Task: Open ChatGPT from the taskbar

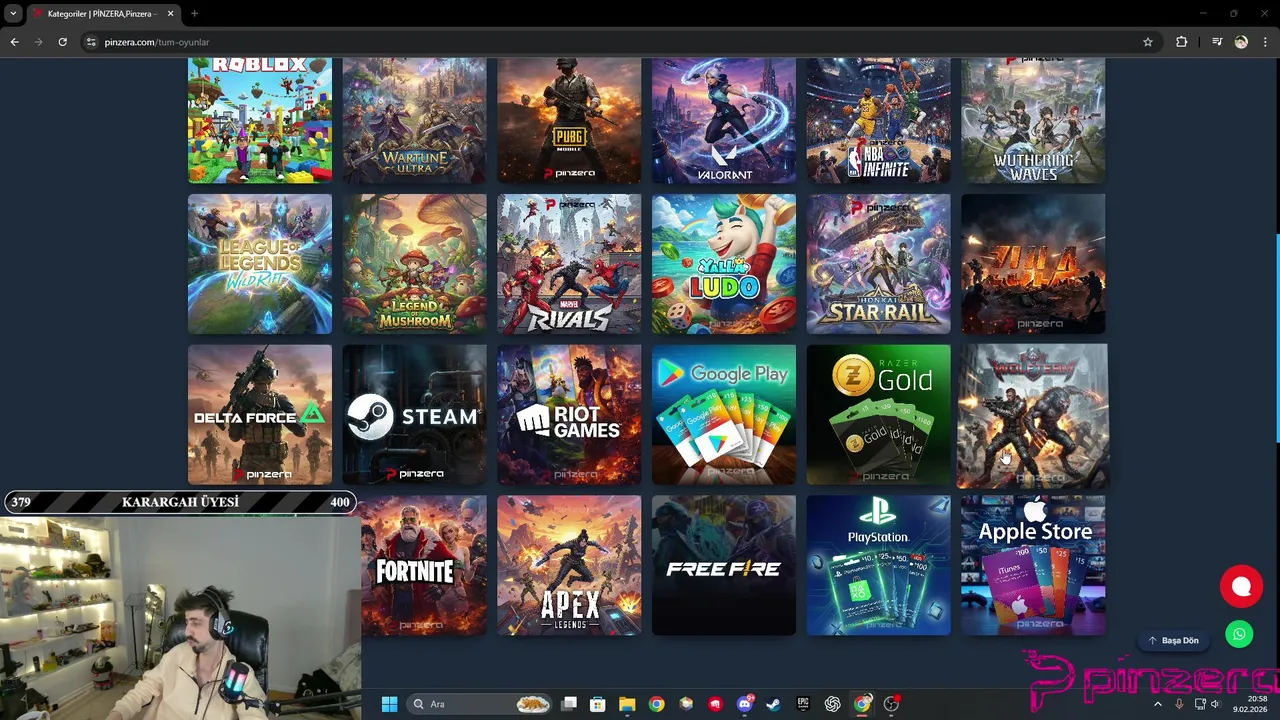Action: click(832, 704)
